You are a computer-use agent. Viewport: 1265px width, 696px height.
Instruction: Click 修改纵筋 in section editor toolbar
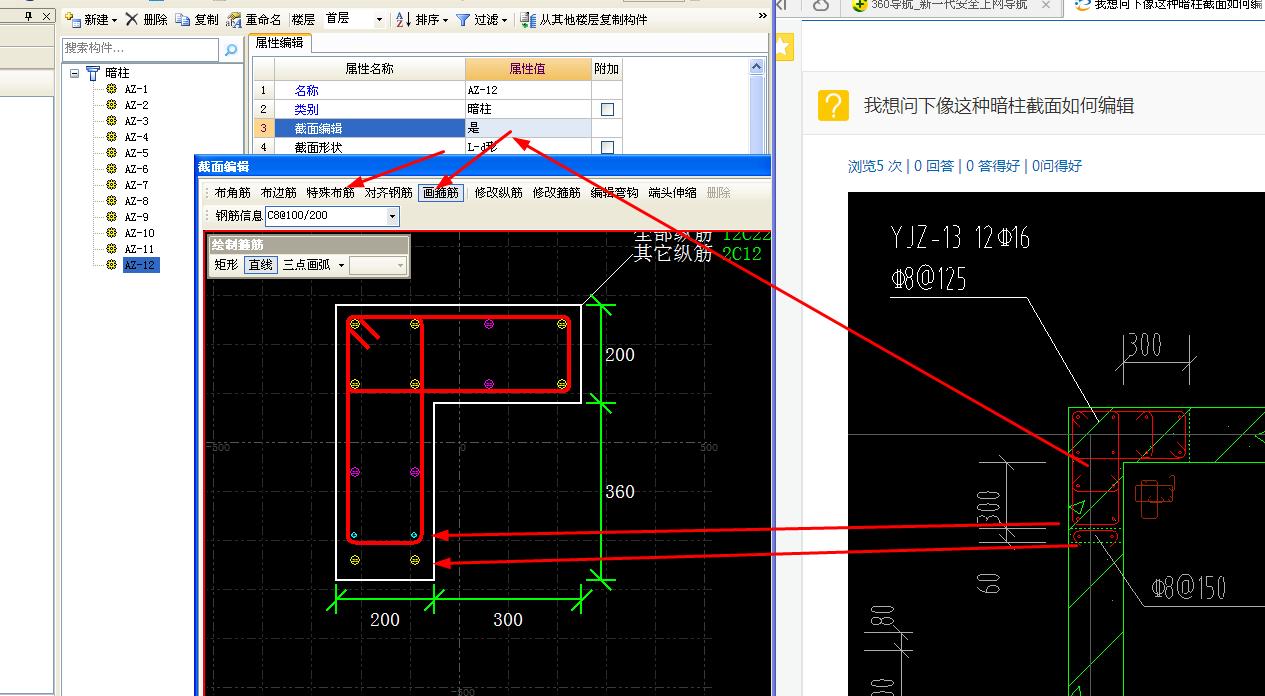pos(499,193)
